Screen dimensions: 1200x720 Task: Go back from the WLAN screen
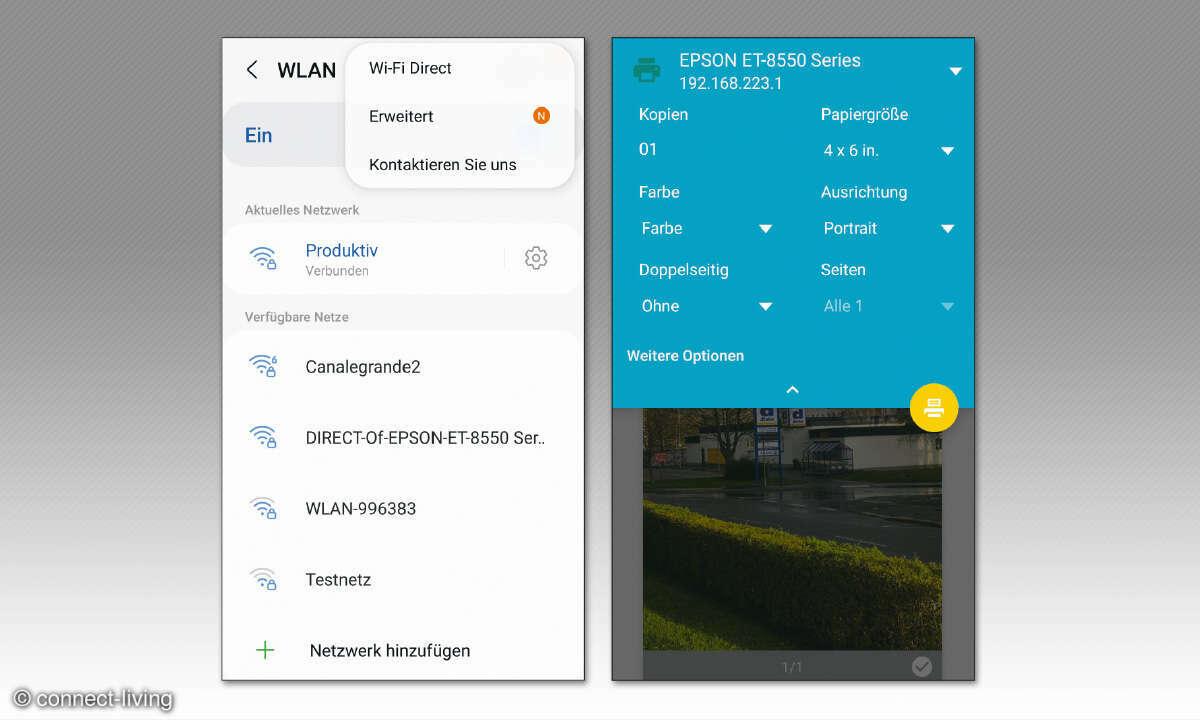tap(252, 70)
